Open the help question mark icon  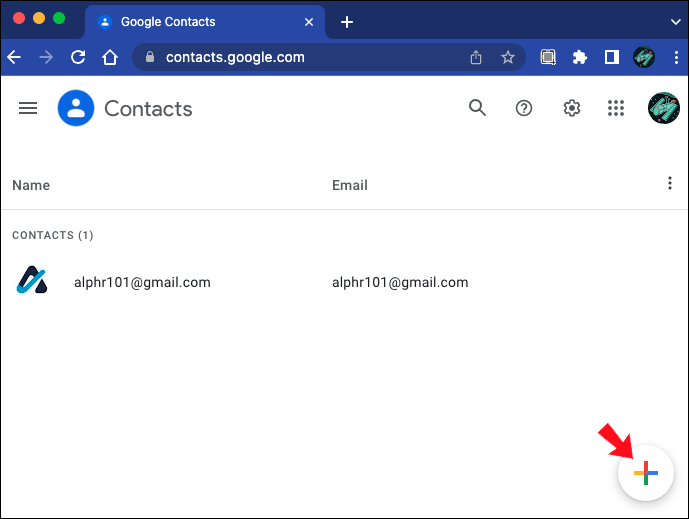524,108
